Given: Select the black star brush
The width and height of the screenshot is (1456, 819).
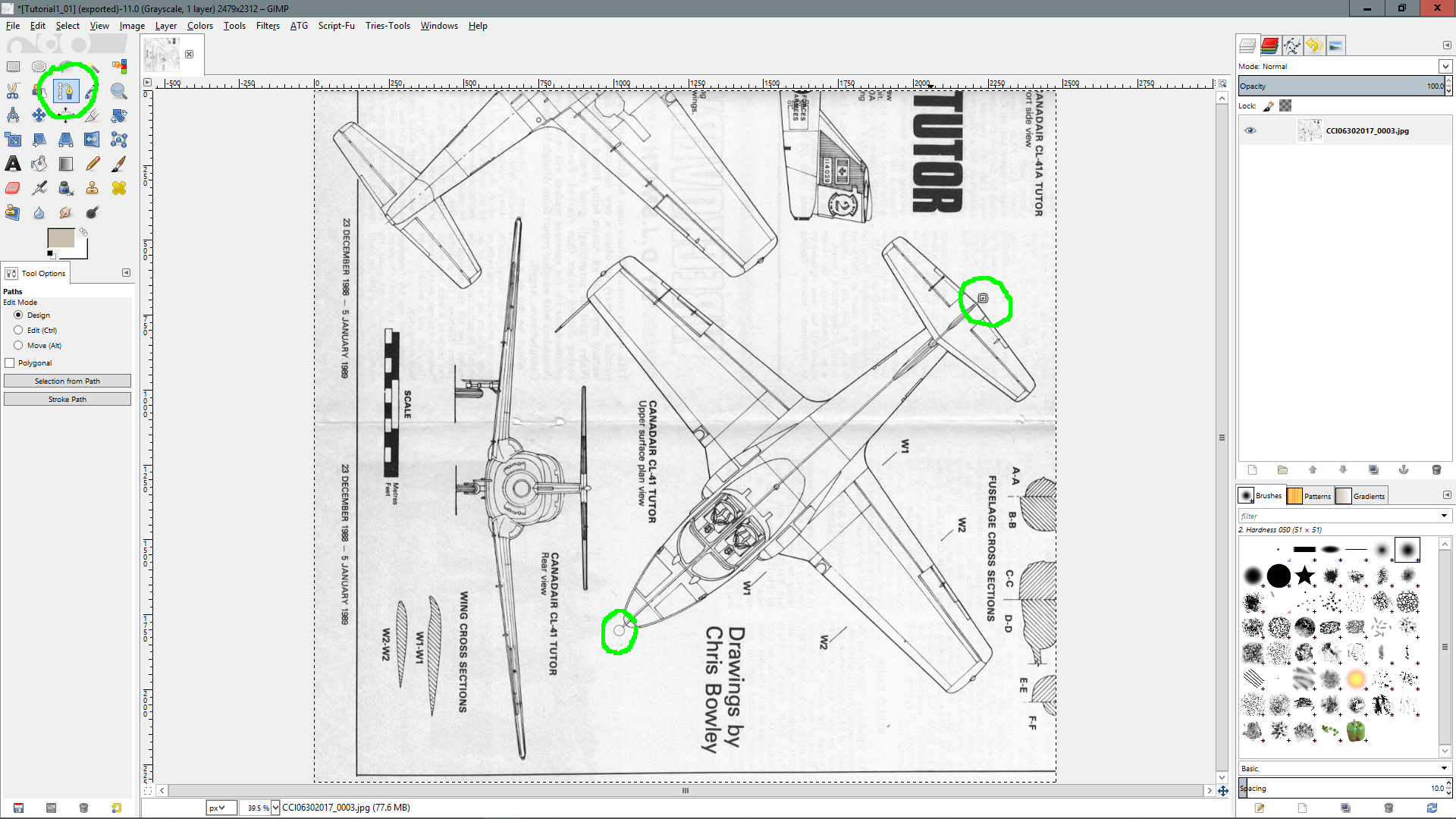Looking at the screenshot, I should click(x=1305, y=576).
